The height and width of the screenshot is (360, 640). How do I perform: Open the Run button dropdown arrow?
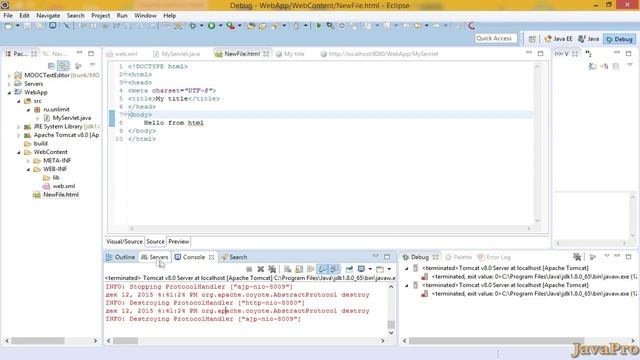[220, 26]
